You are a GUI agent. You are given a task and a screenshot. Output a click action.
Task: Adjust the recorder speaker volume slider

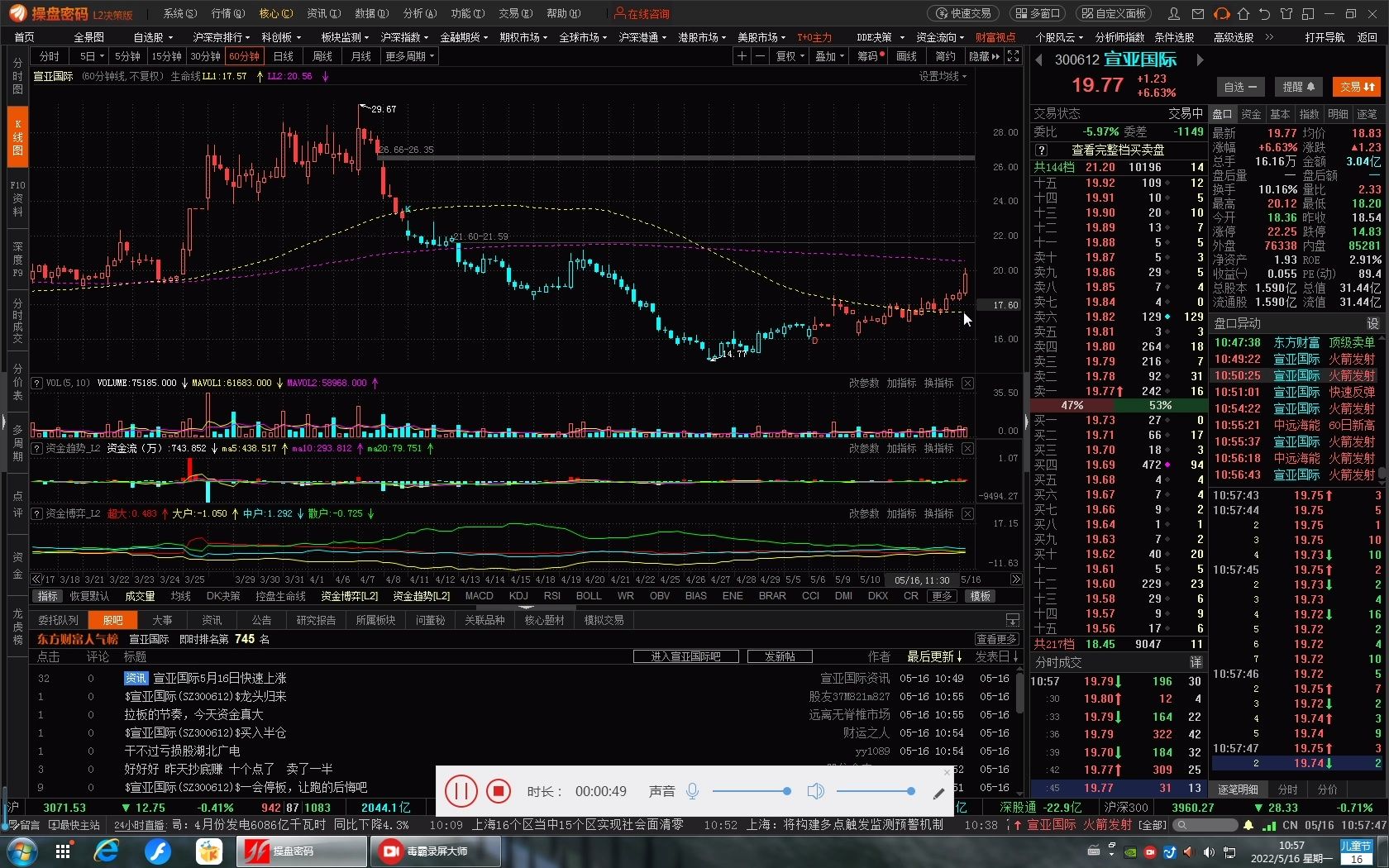876,791
